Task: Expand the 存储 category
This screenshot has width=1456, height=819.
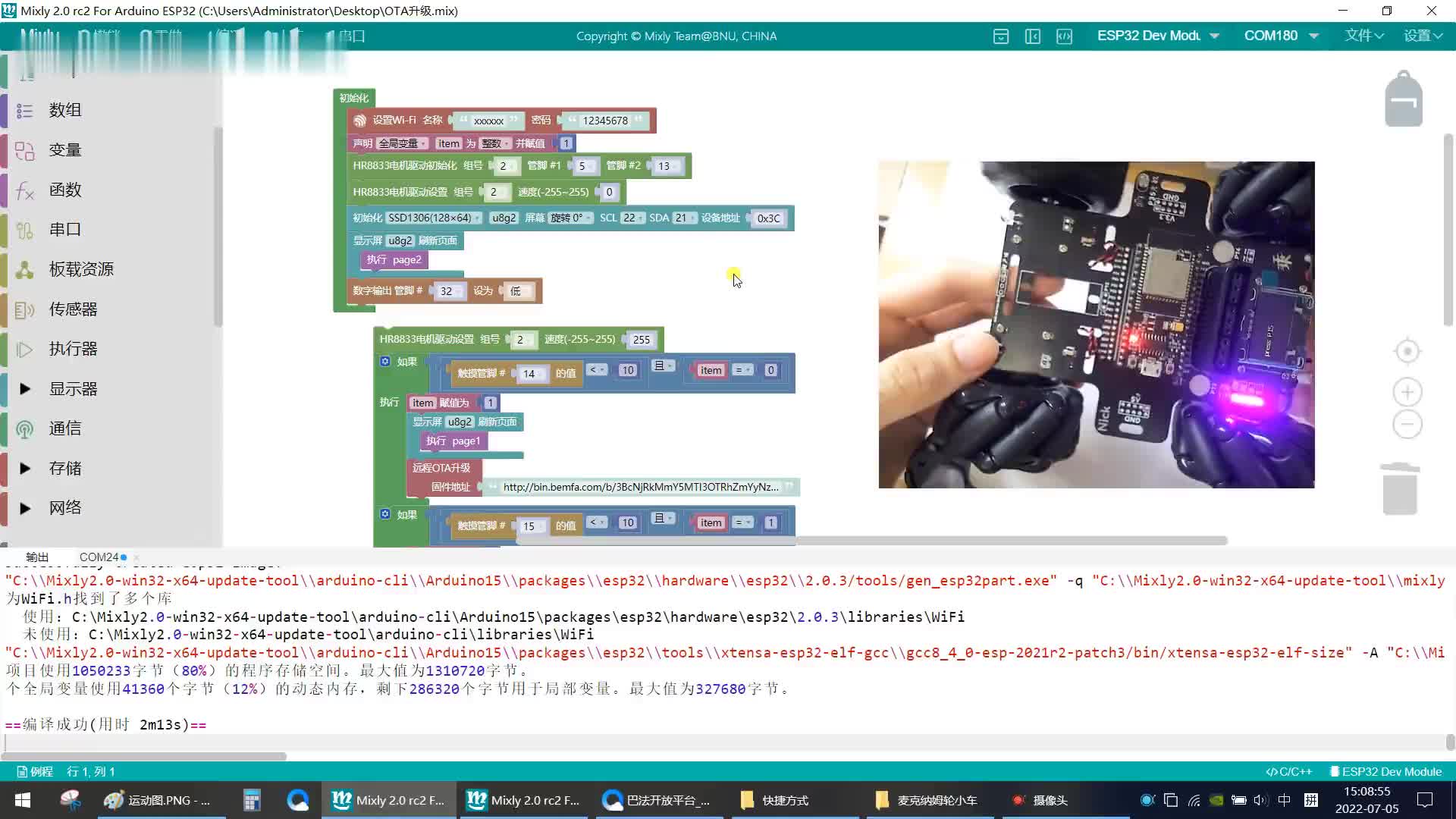Action: click(x=25, y=469)
